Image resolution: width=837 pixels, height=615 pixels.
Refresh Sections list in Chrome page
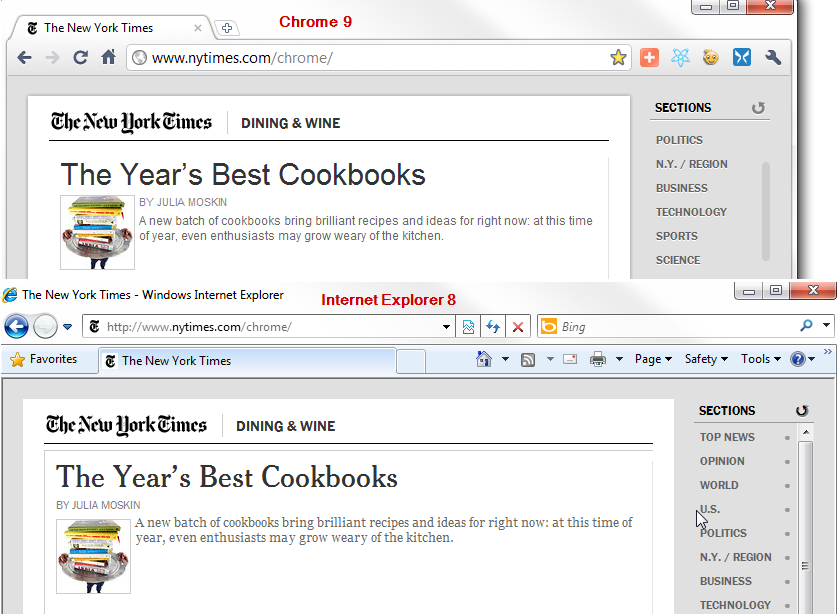(758, 108)
